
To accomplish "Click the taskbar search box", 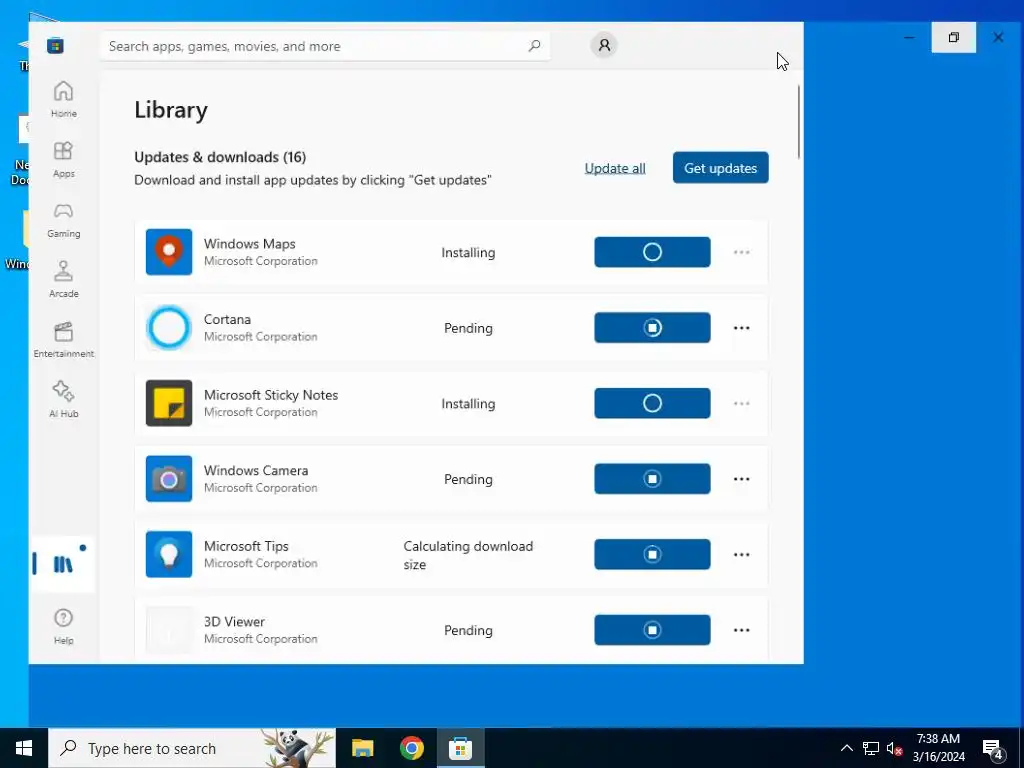I will (x=192, y=748).
